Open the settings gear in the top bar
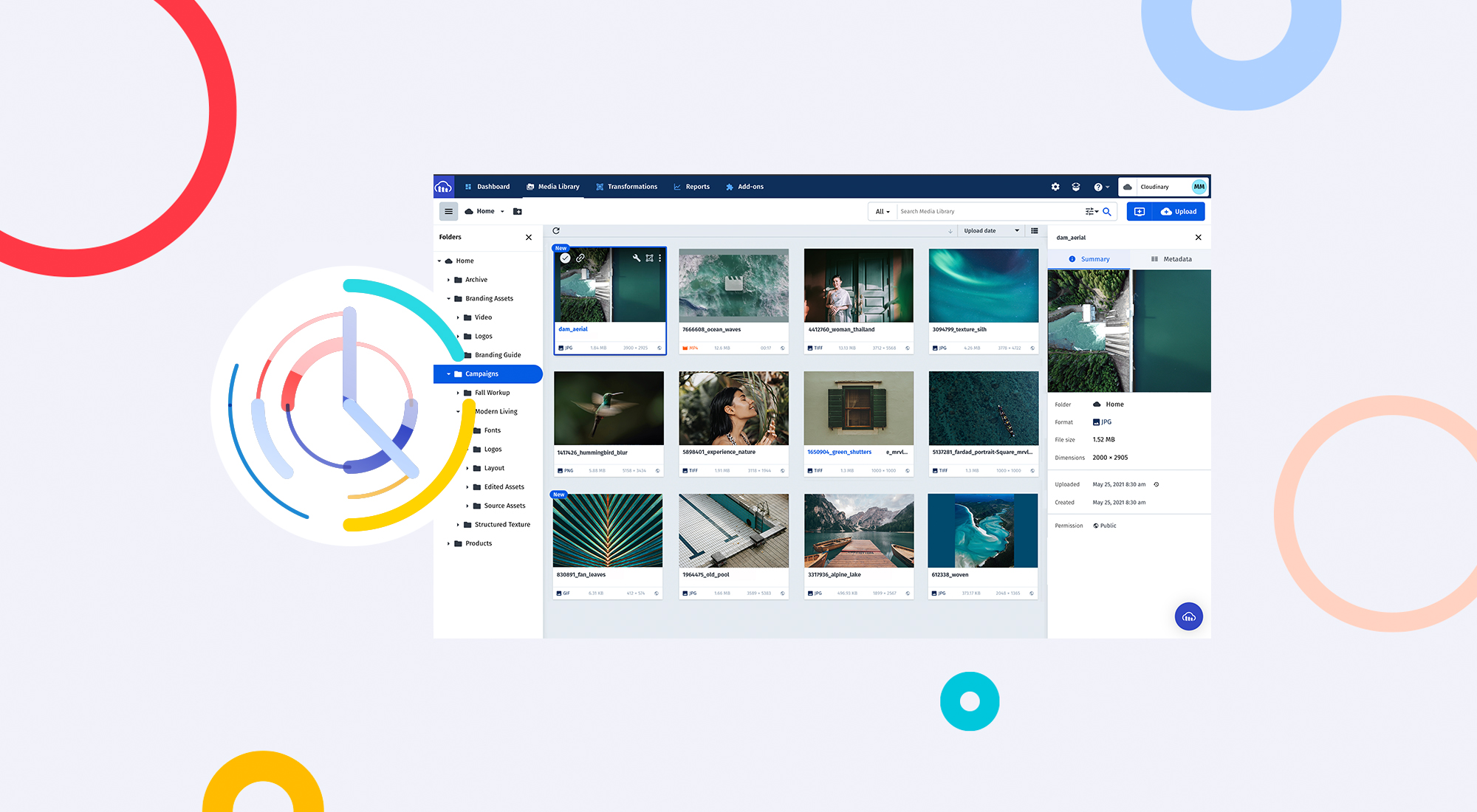The image size is (1477, 812). pyautogui.click(x=1055, y=187)
